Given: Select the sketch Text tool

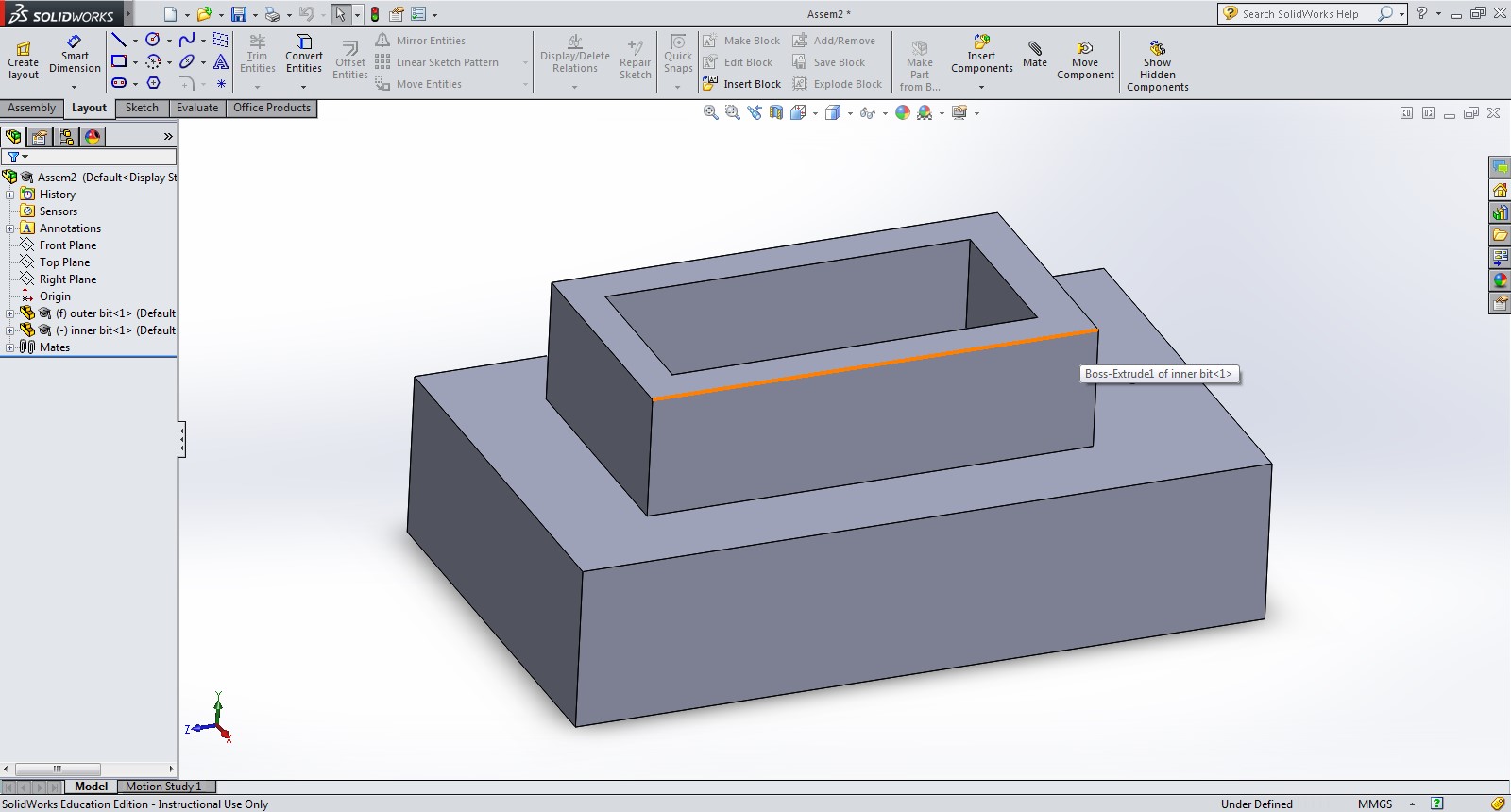Looking at the screenshot, I should [x=221, y=61].
